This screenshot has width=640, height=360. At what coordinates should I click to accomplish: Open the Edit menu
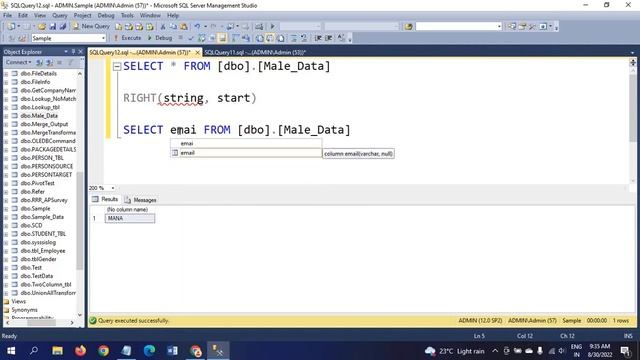click(x=23, y=15)
